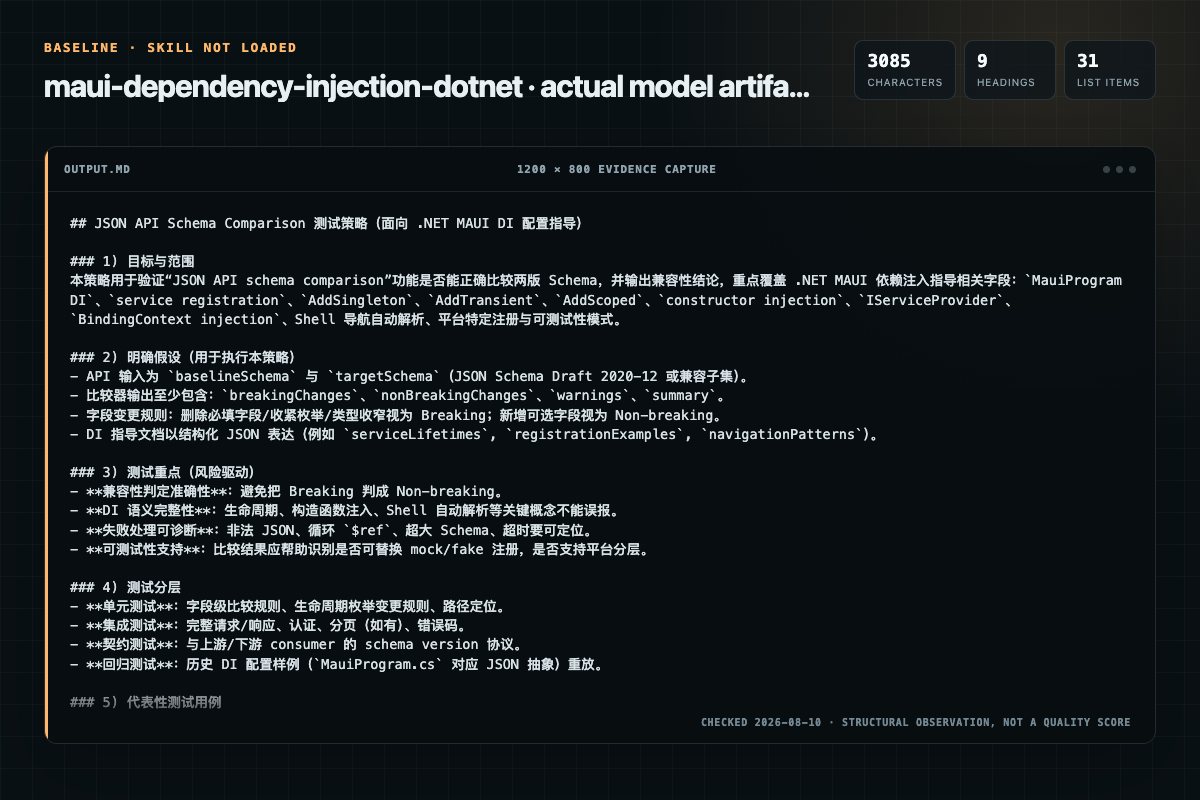Click the '**单元测试**' bullet
Screen dimensions: 1200x800
coord(291,607)
